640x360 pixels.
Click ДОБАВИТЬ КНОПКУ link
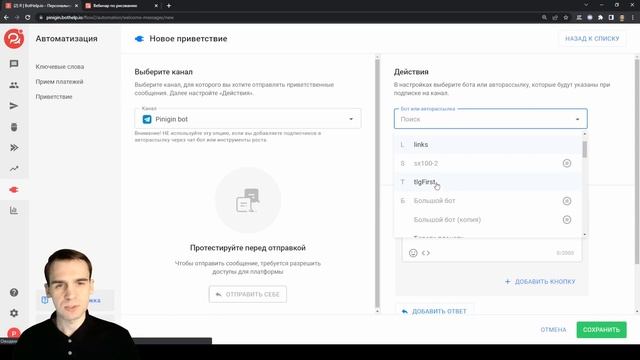point(540,282)
